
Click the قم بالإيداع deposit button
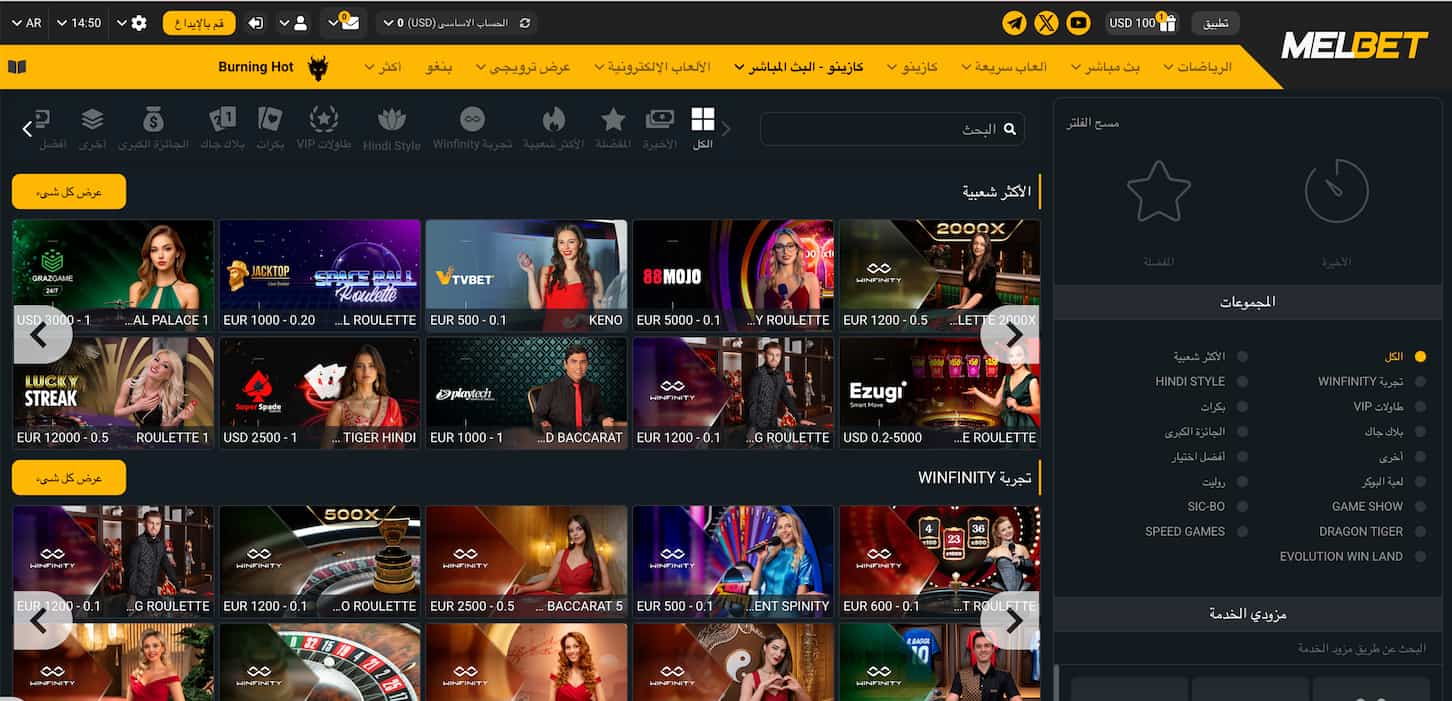[x=199, y=22]
